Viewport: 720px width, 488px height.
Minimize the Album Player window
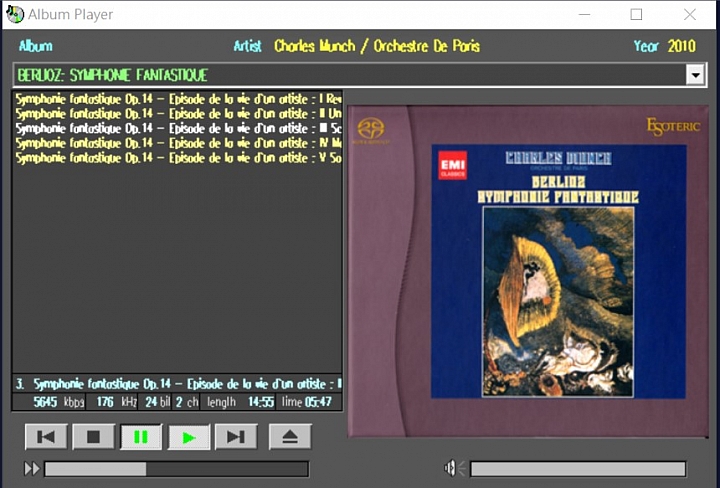(584, 14)
